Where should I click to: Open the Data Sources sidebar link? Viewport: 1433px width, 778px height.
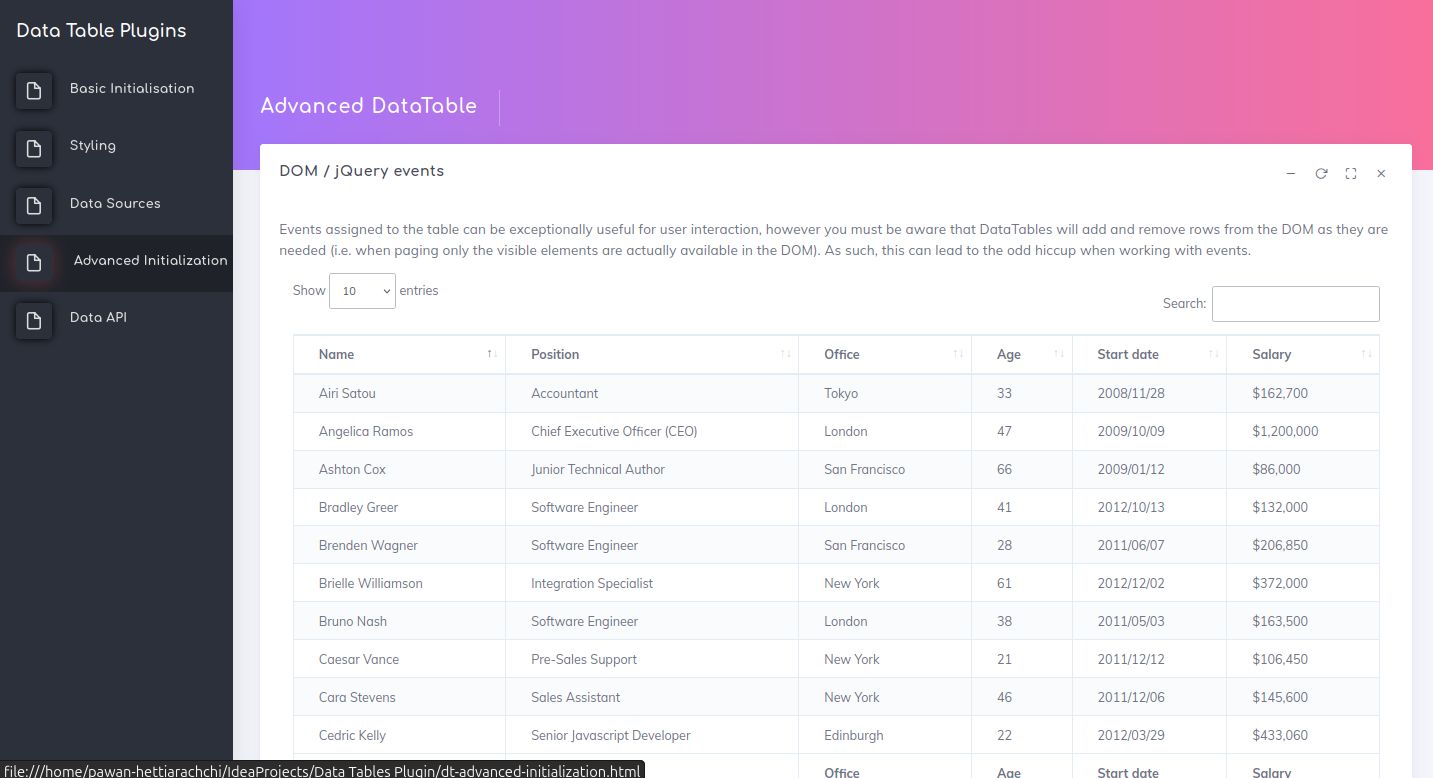pyautogui.click(x=115, y=204)
